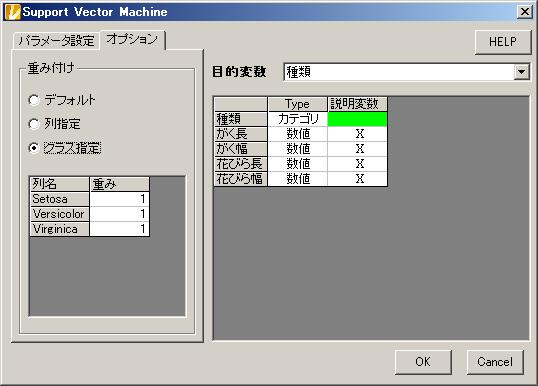Click the 数値 type cell for 花びら幅
This screenshot has height=386, width=538.
click(x=298, y=179)
